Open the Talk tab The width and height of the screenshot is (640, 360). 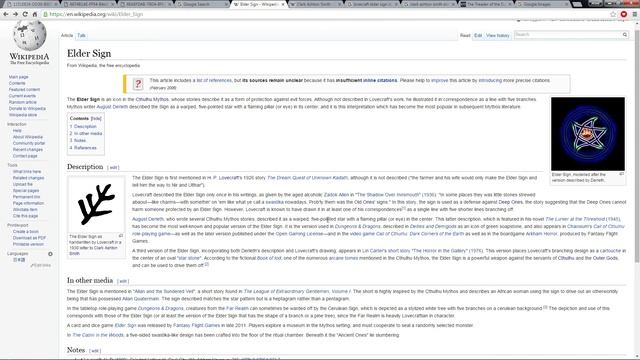pos(81,36)
